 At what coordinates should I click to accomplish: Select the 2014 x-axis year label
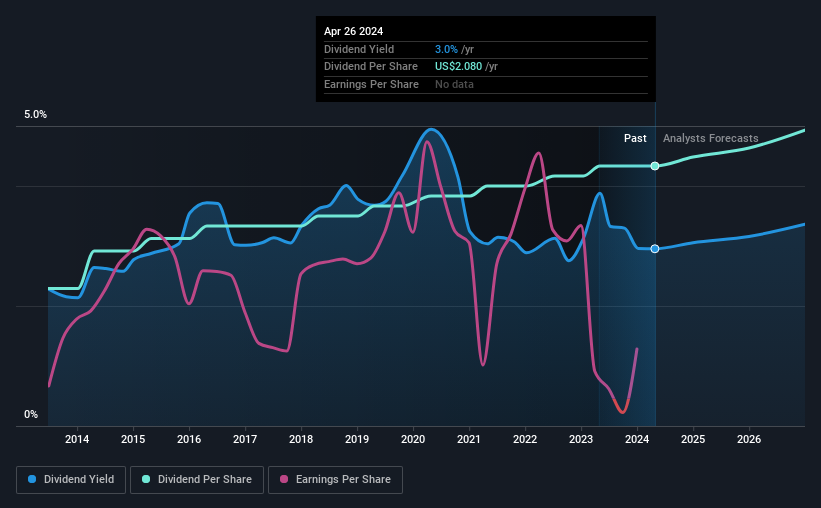pos(77,439)
